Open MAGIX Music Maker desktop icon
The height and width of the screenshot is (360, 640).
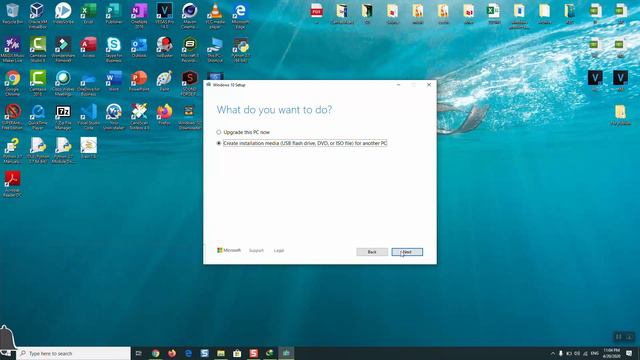(x=12, y=49)
